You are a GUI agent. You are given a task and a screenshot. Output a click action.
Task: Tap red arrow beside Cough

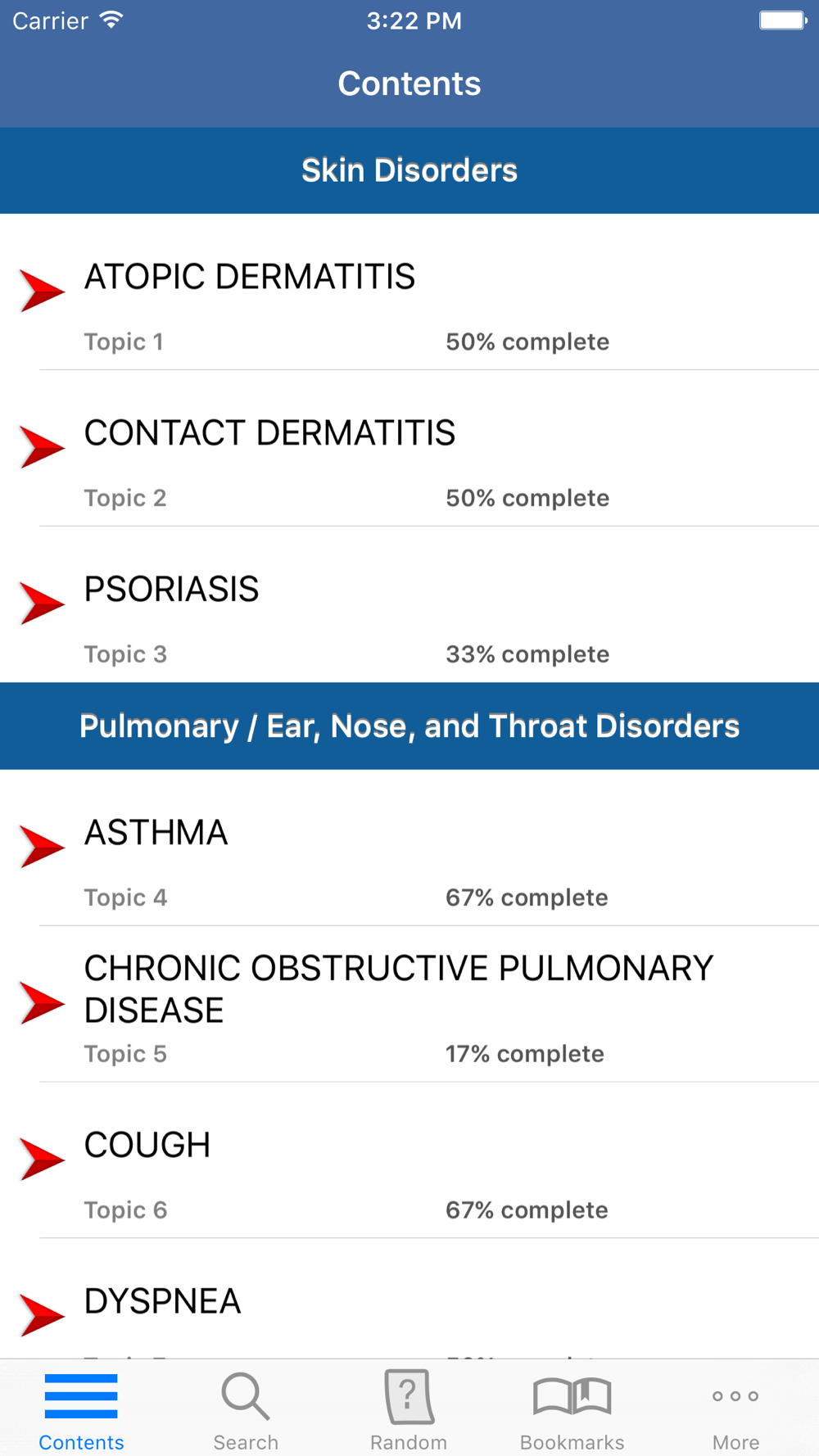(41, 1159)
